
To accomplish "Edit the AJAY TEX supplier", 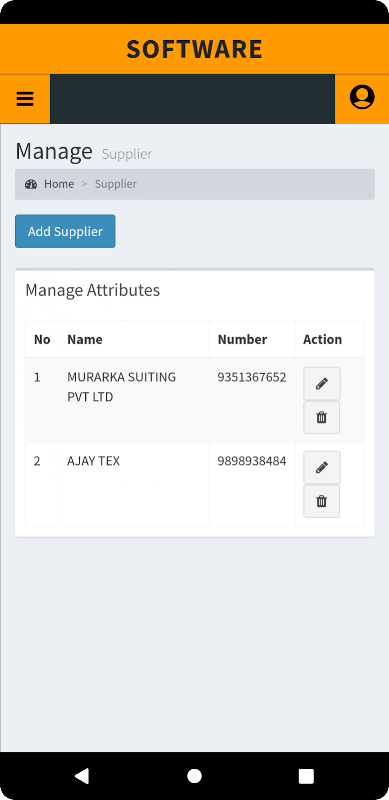I will point(322,467).
